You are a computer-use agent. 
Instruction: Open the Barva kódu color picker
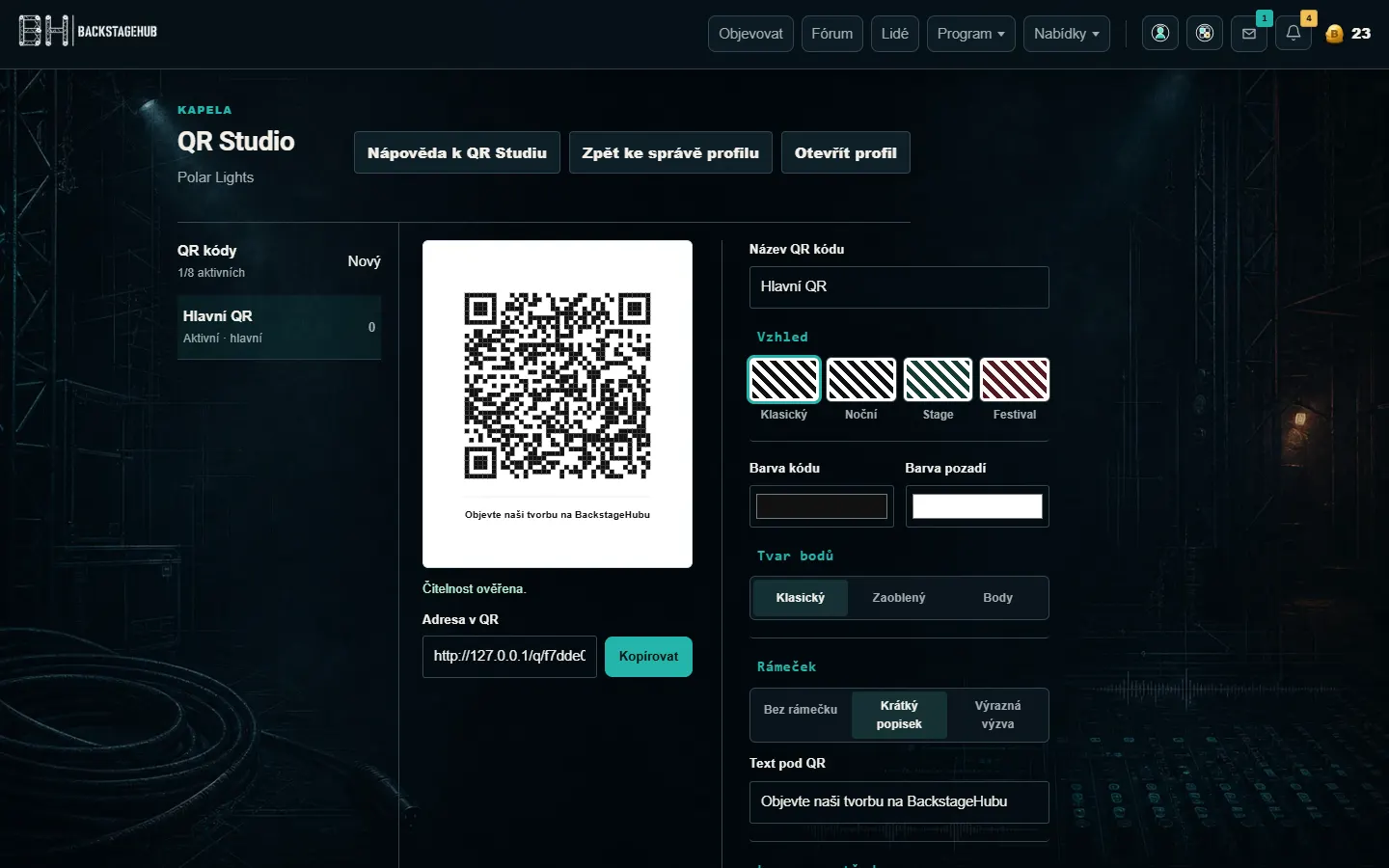click(x=822, y=506)
